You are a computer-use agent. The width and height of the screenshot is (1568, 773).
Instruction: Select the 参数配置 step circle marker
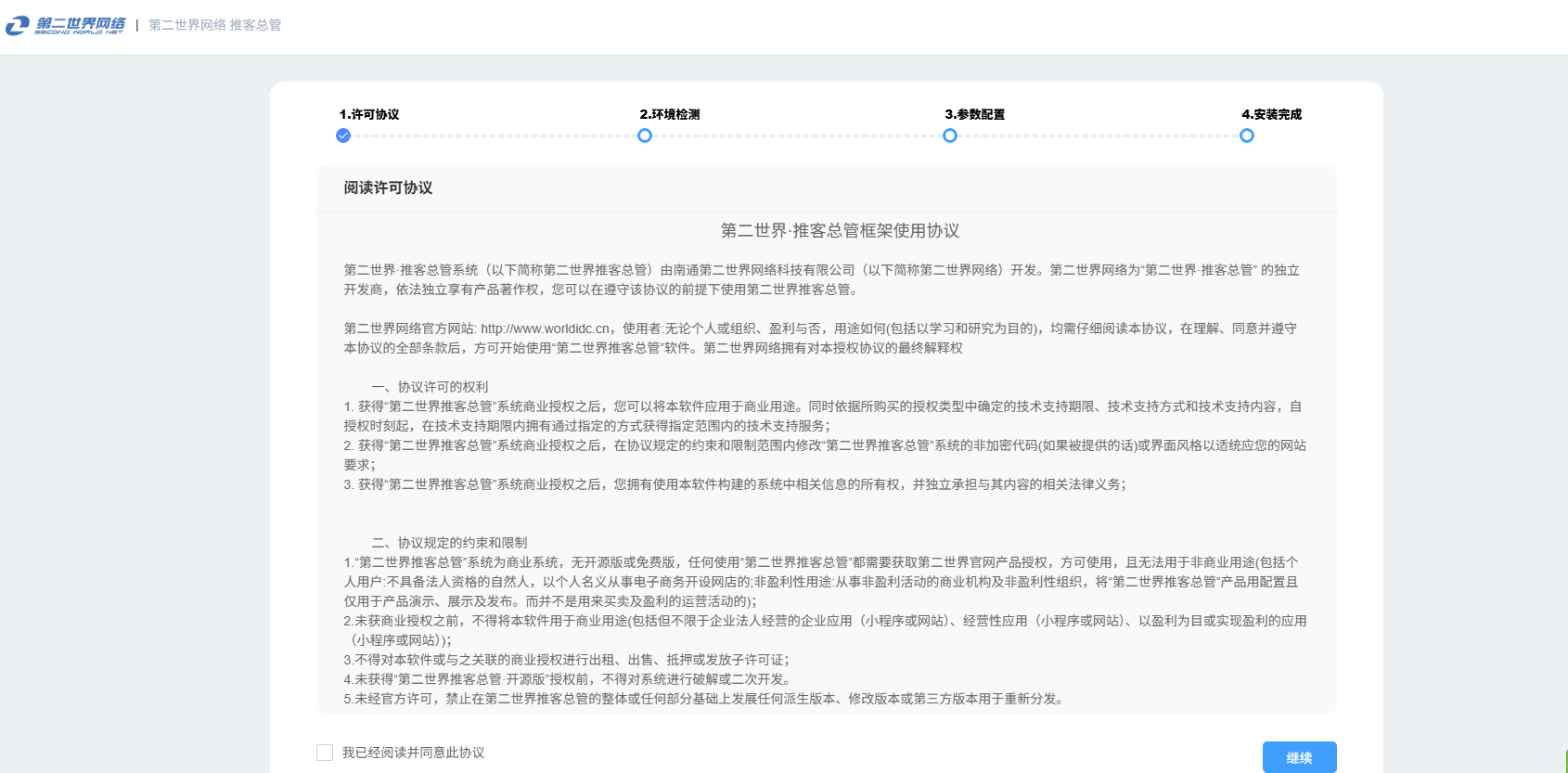click(950, 135)
